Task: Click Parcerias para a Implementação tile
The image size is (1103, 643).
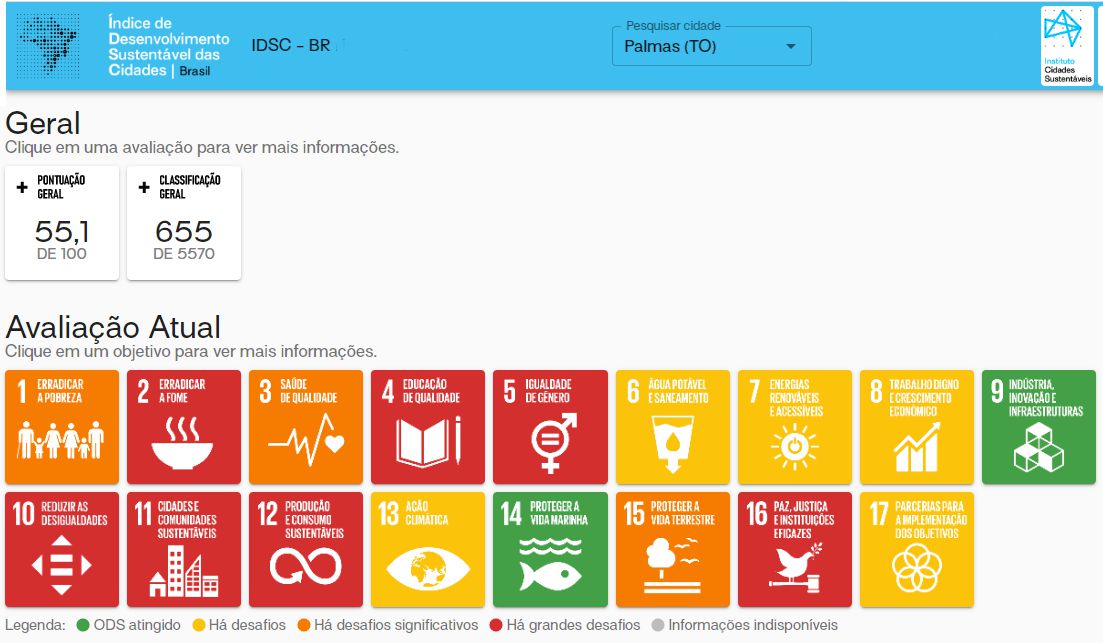Action: pos(917,549)
